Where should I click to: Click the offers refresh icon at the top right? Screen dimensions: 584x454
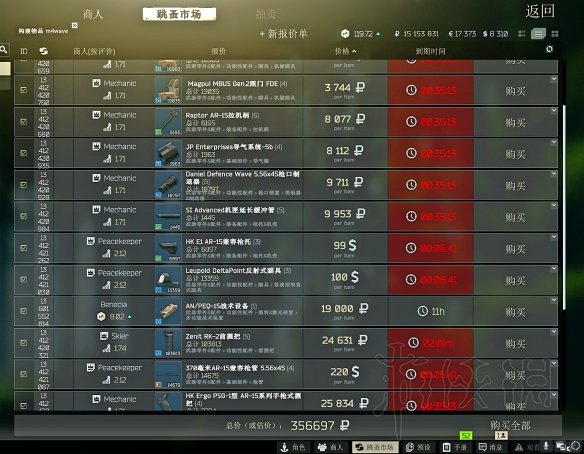[x=549, y=49]
